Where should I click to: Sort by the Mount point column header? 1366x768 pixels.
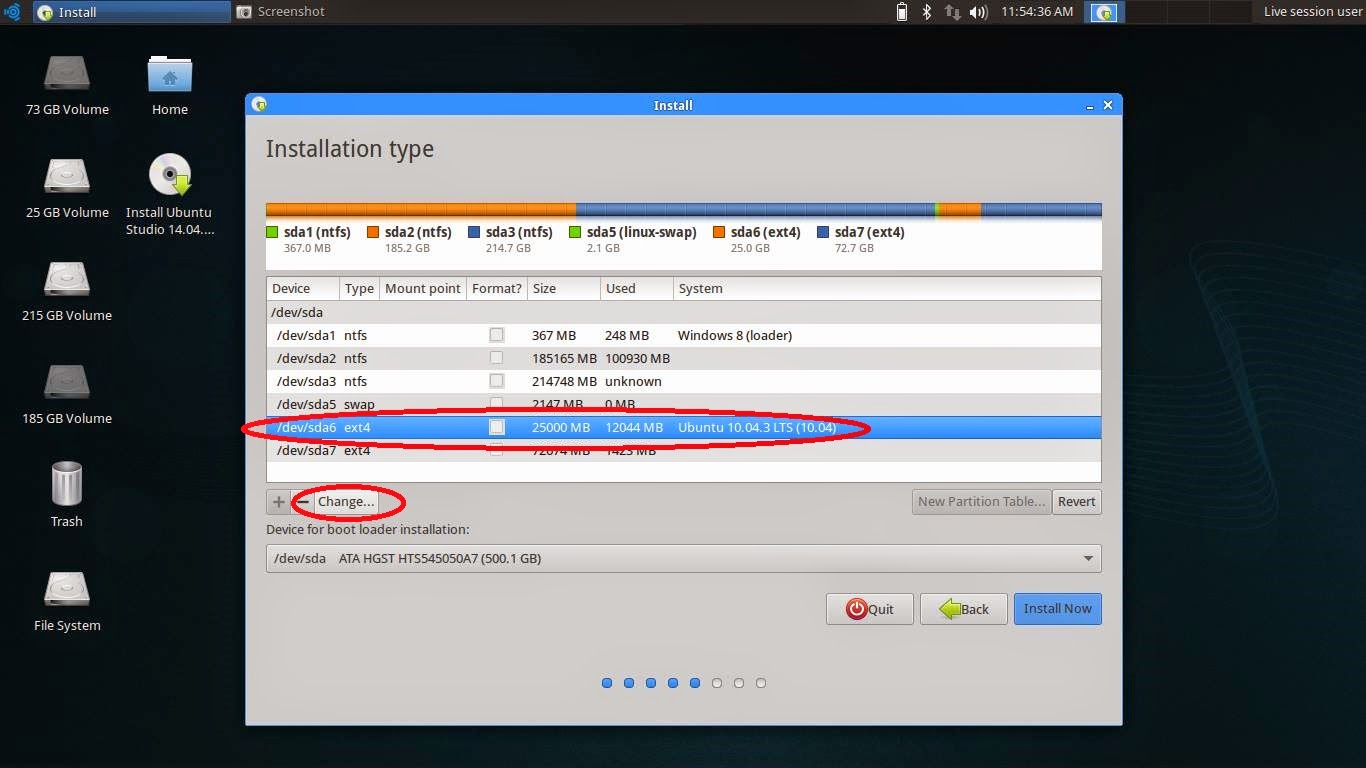[x=423, y=288]
